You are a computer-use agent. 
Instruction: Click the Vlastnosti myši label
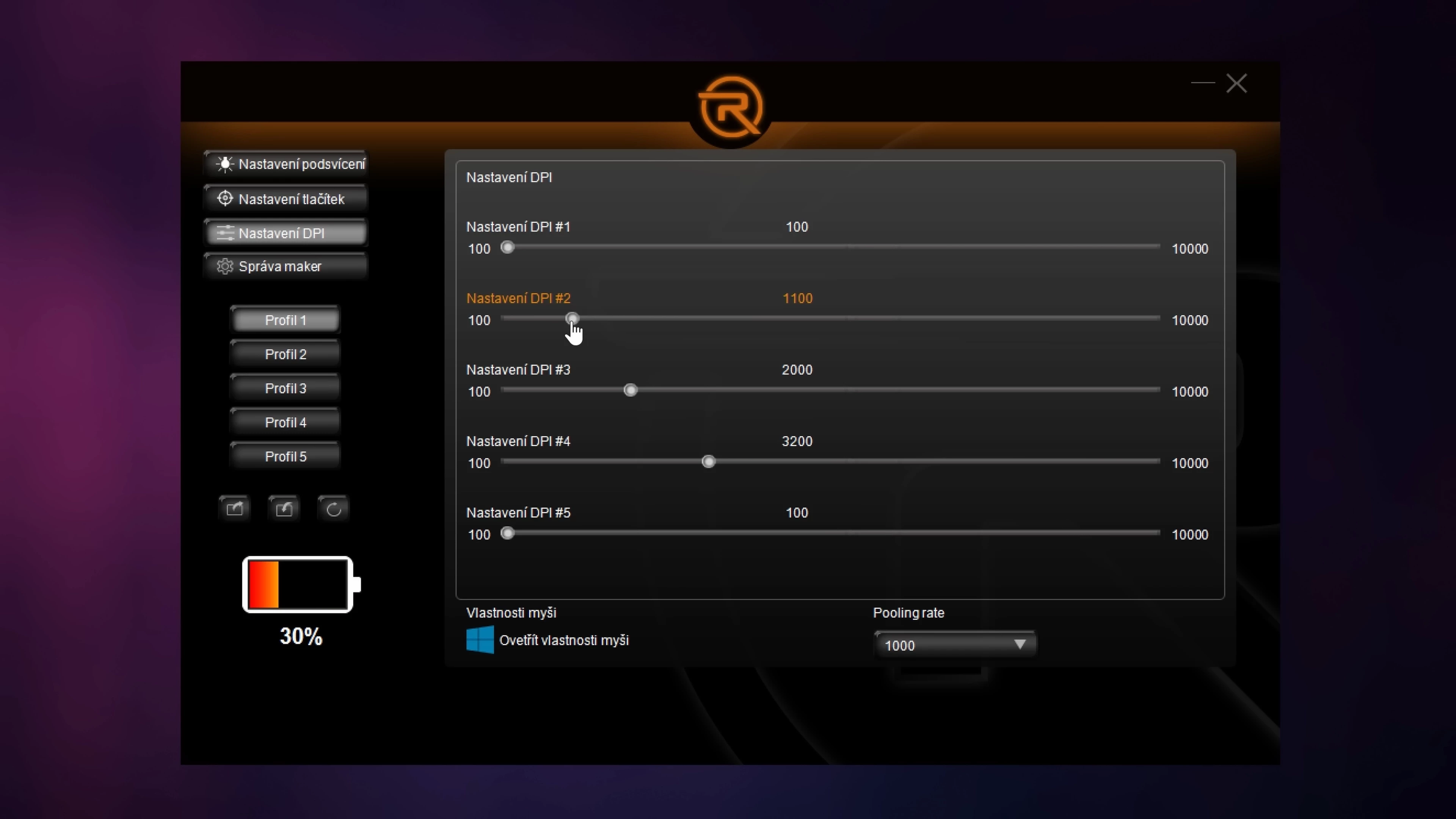pyautogui.click(x=511, y=613)
